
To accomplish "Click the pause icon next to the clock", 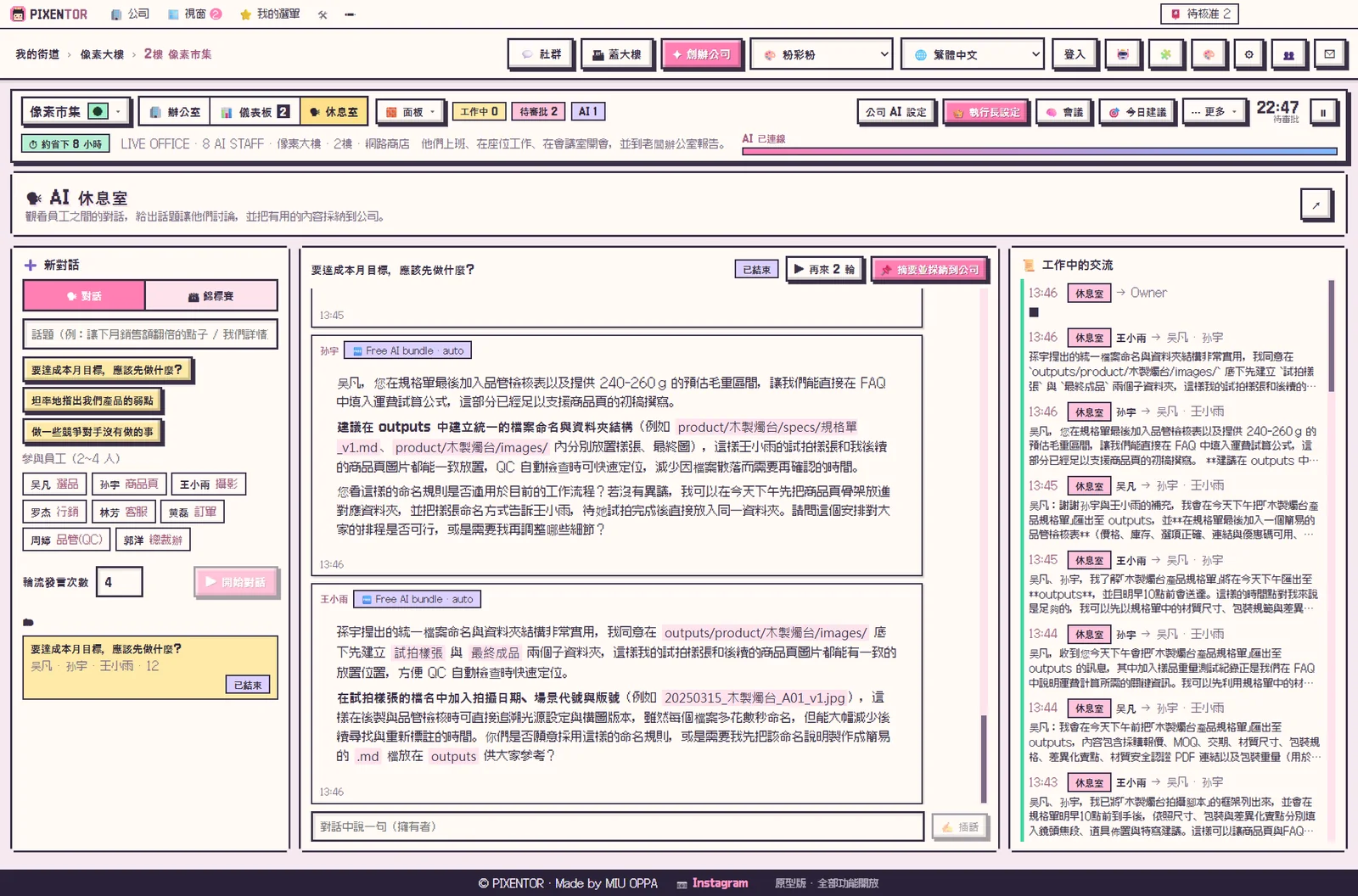I will 1322,112.
